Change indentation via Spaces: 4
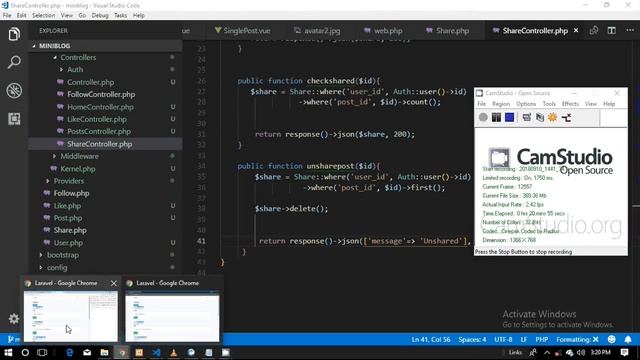The height and width of the screenshot is (360, 640). (472, 340)
